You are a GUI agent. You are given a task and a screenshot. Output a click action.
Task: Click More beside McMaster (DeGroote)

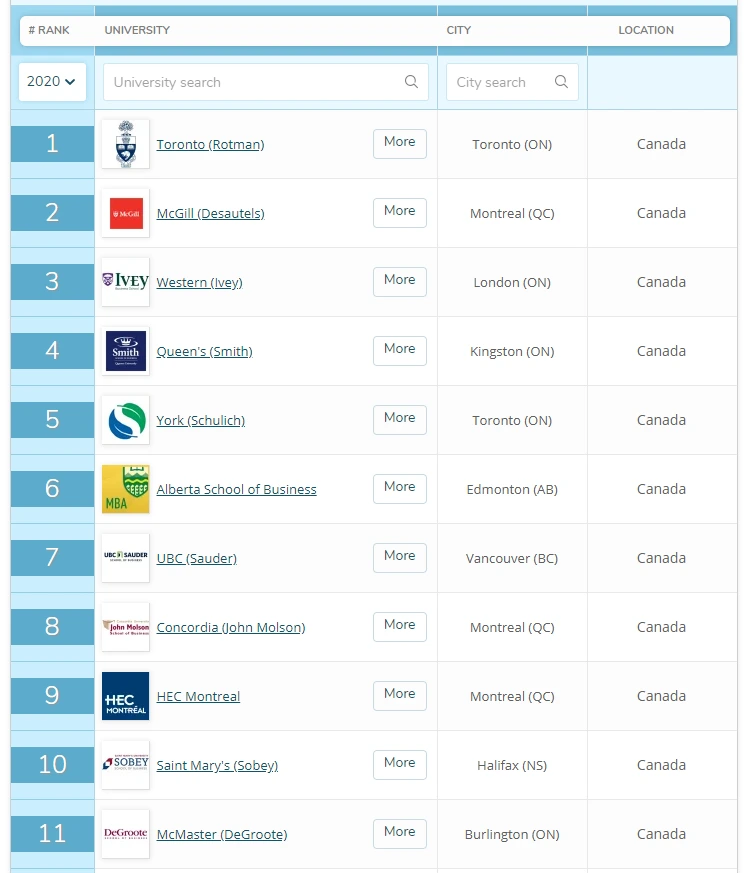coord(399,833)
